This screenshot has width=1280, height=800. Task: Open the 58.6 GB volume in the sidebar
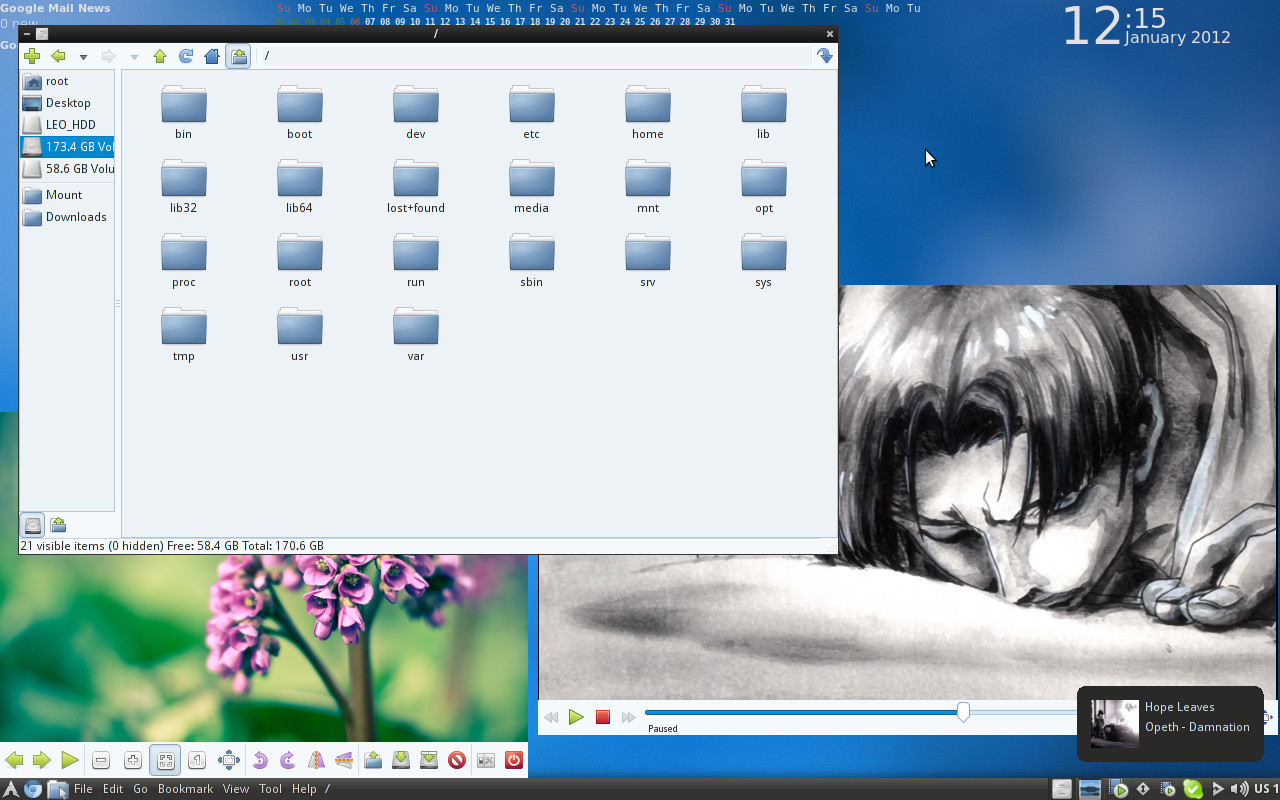(67, 169)
